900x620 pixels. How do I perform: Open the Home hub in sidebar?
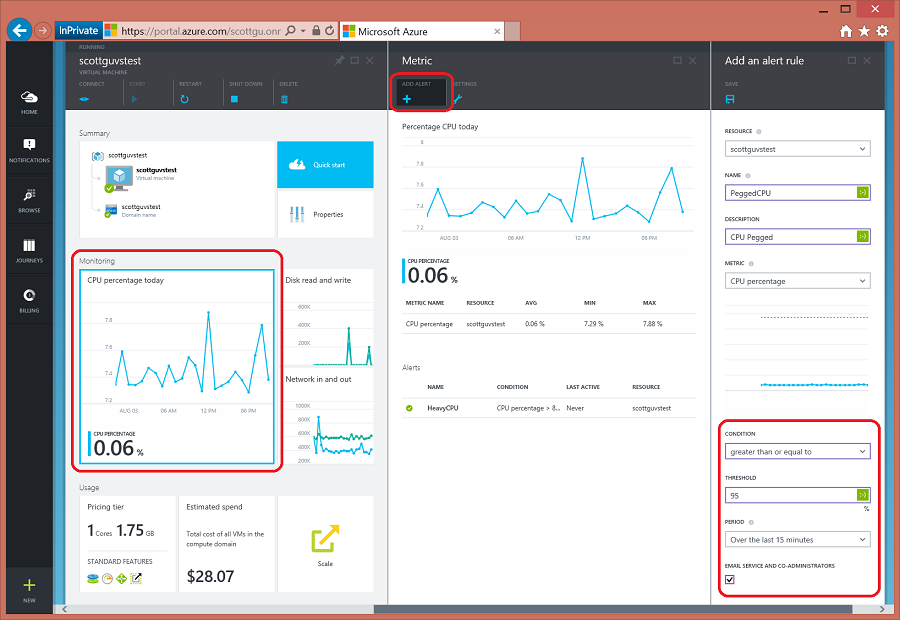pyautogui.click(x=29, y=102)
